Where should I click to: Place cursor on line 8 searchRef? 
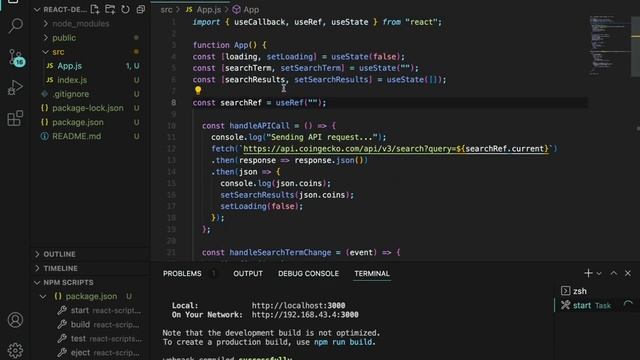(x=241, y=103)
